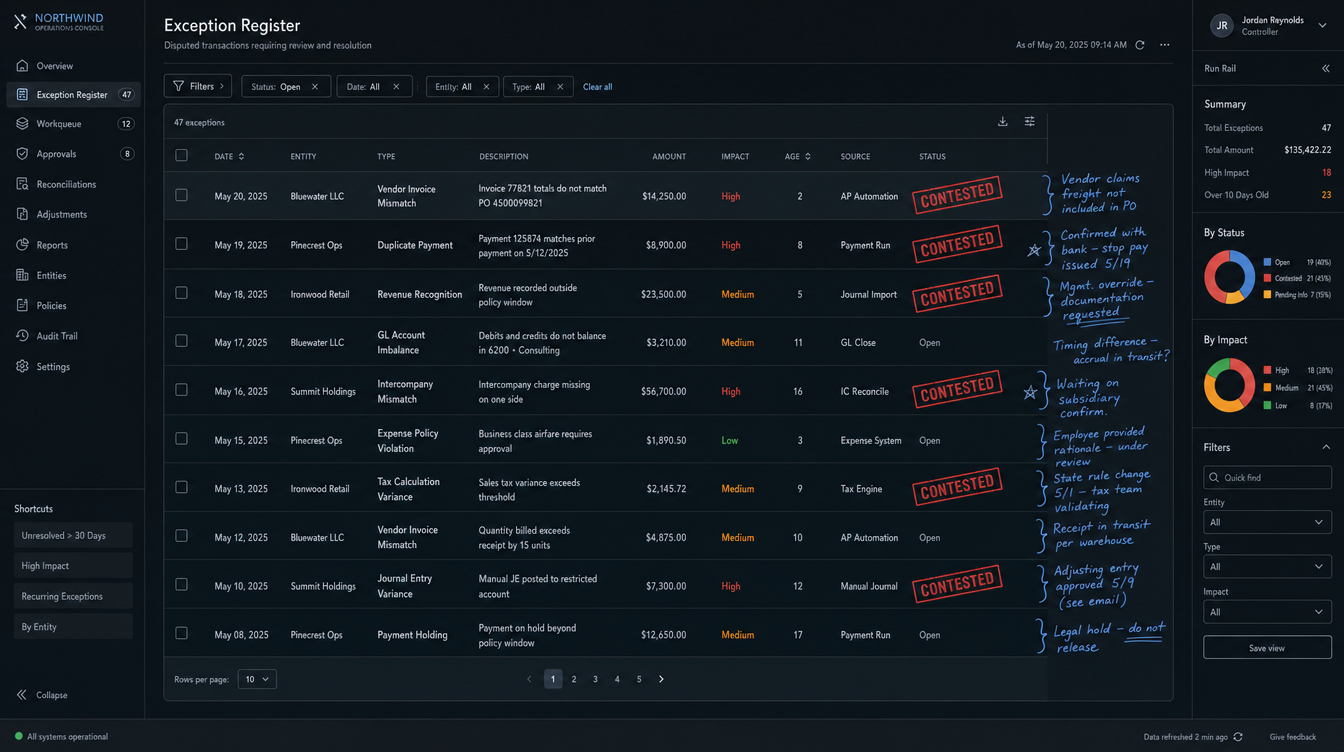Select all rows with header checkbox
The width and height of the screenshot is (1344, 752).
coord(181,156)
